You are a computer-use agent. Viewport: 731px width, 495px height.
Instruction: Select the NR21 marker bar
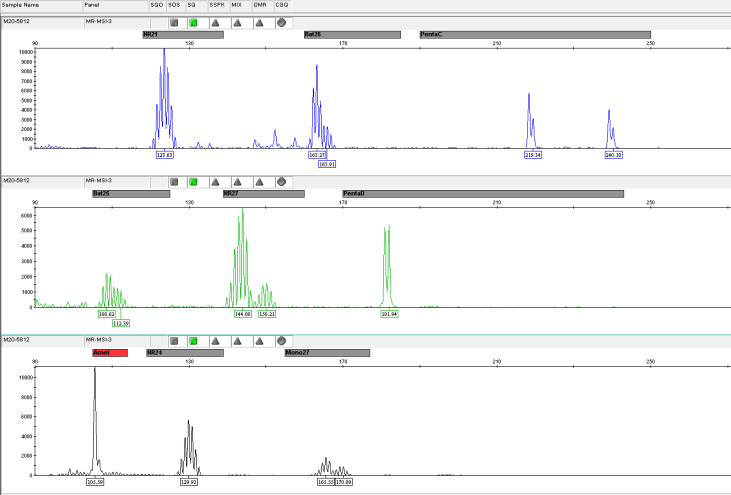tap(183, 34)
